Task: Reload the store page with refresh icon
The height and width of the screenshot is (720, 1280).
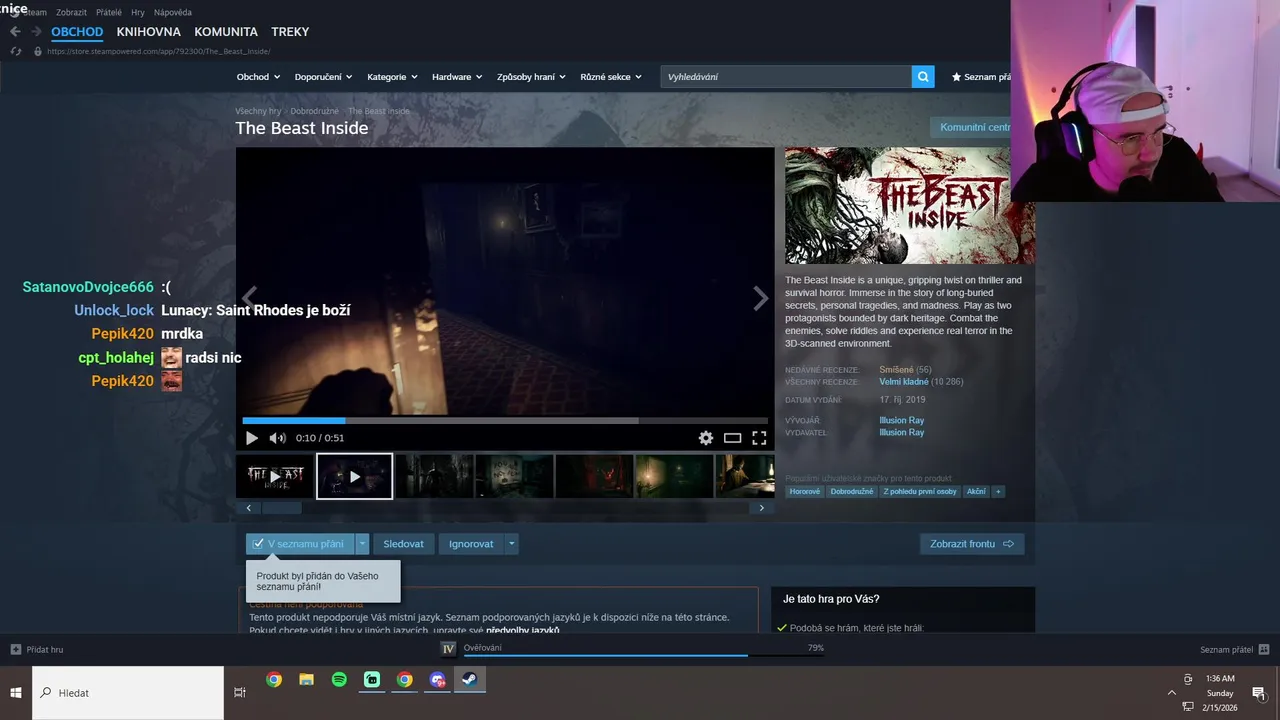Action: (15, 51)
